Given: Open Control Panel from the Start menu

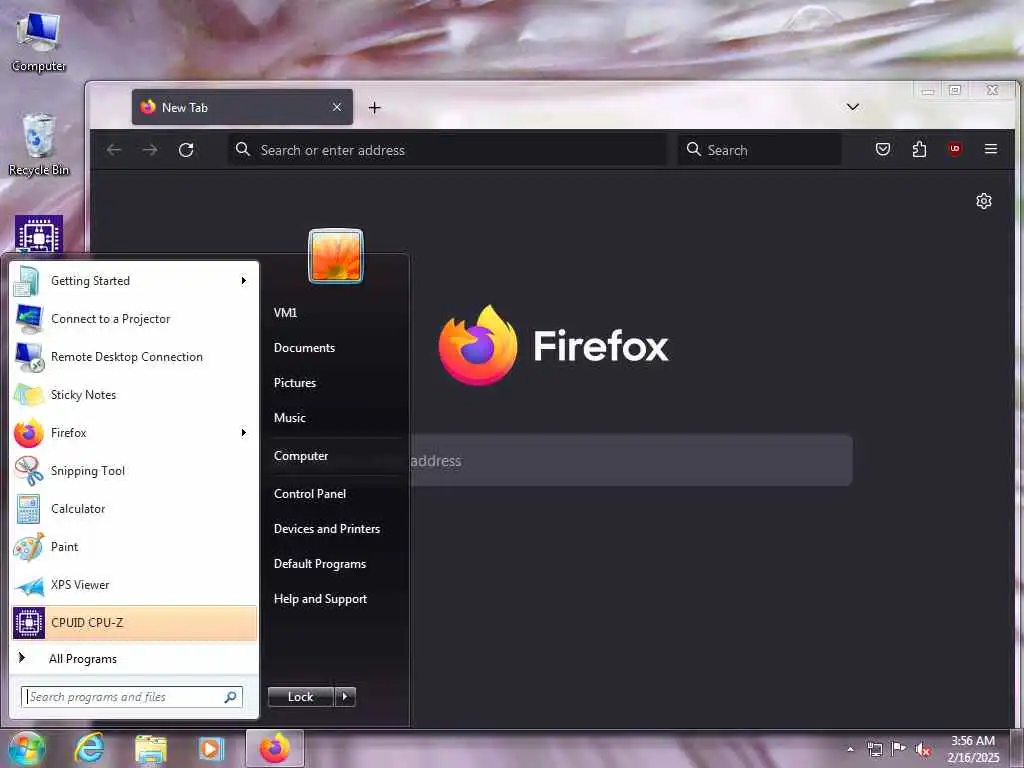Looking at the screenshot, I should click(x=310, y=494).
